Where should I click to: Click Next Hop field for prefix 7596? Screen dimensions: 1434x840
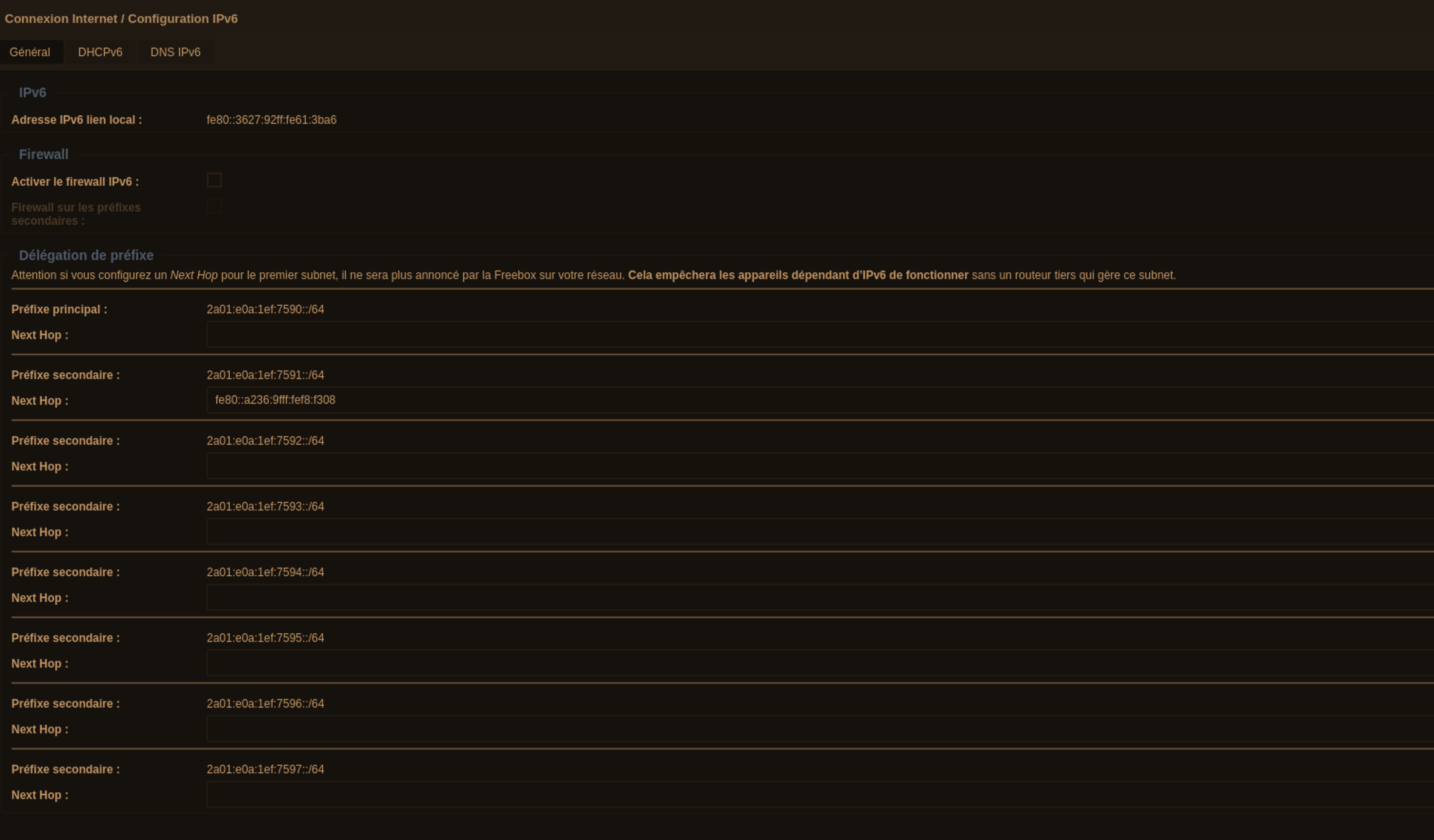[x=820, y=729]
